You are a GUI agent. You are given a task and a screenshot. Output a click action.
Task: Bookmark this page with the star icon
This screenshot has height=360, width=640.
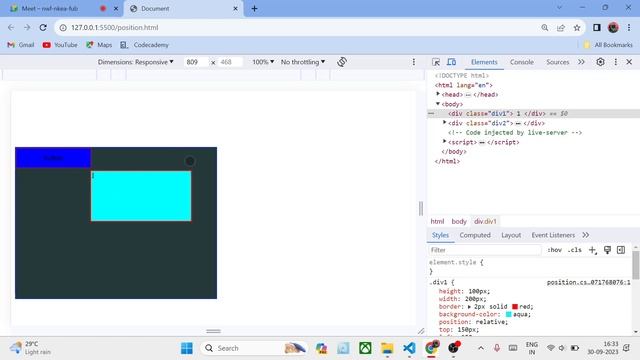577,27
